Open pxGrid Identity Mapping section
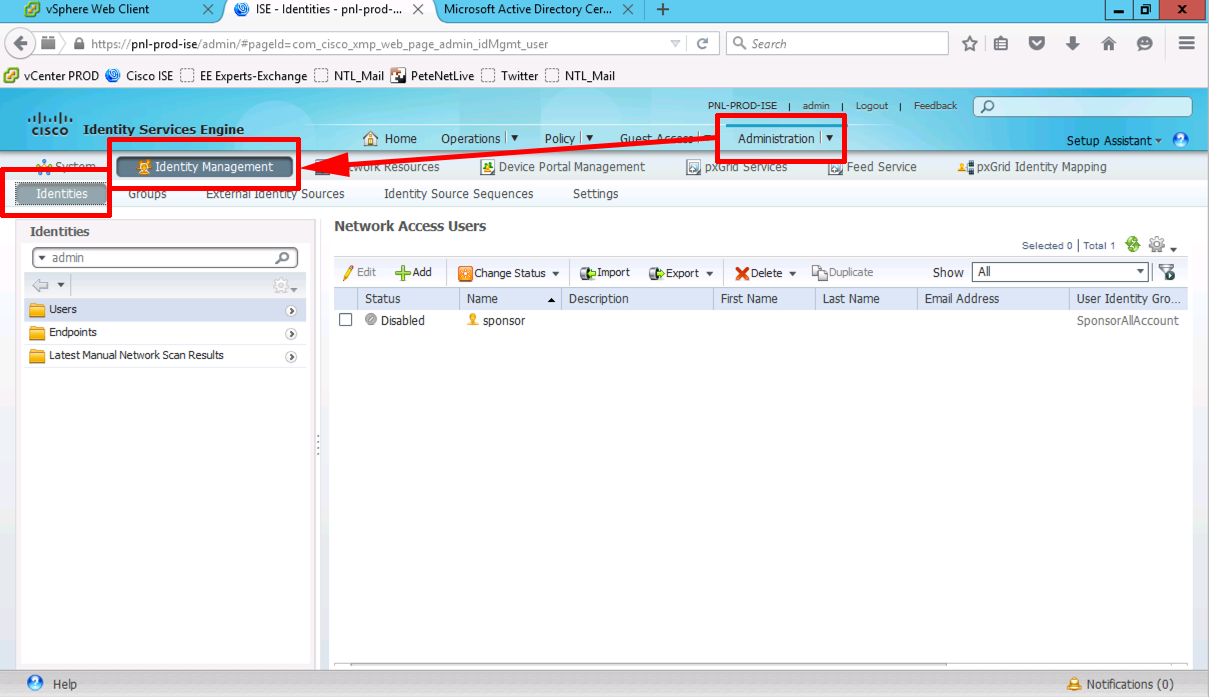This screenshot has height=697, width=1209. (x=1032, y=167)
